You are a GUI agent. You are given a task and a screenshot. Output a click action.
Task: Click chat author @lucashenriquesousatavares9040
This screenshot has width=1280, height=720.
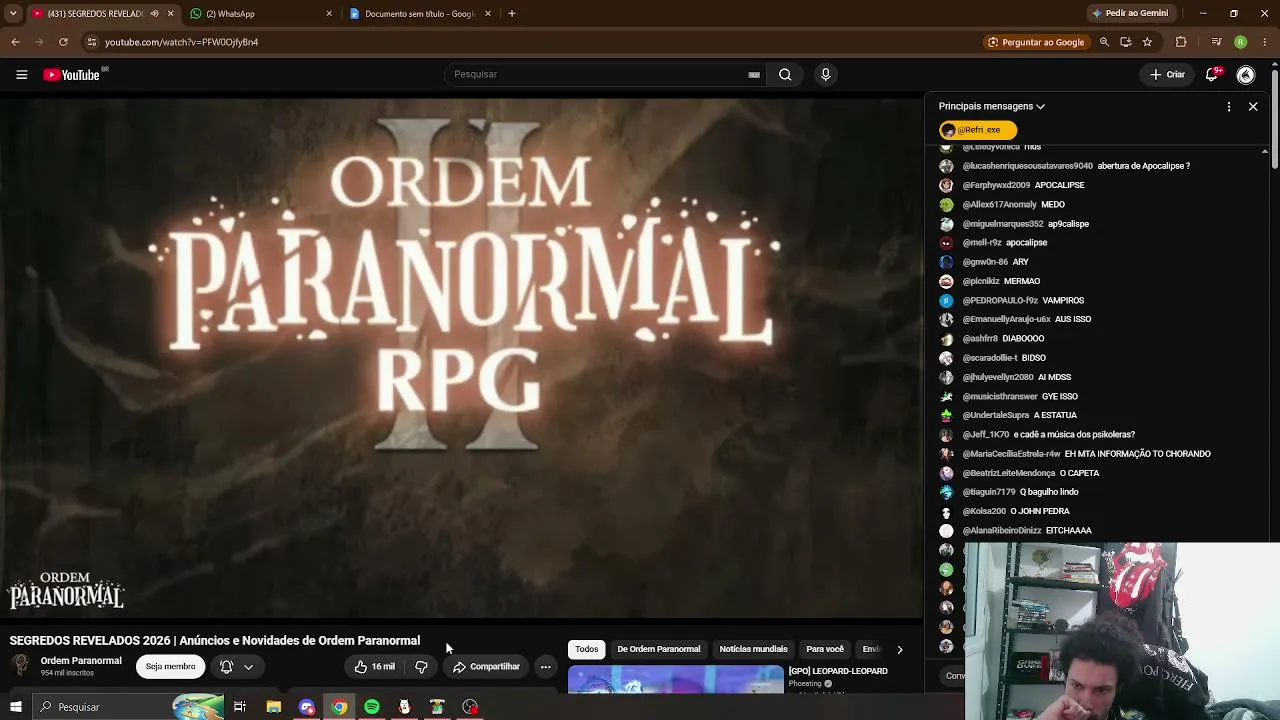[1027, 166]
